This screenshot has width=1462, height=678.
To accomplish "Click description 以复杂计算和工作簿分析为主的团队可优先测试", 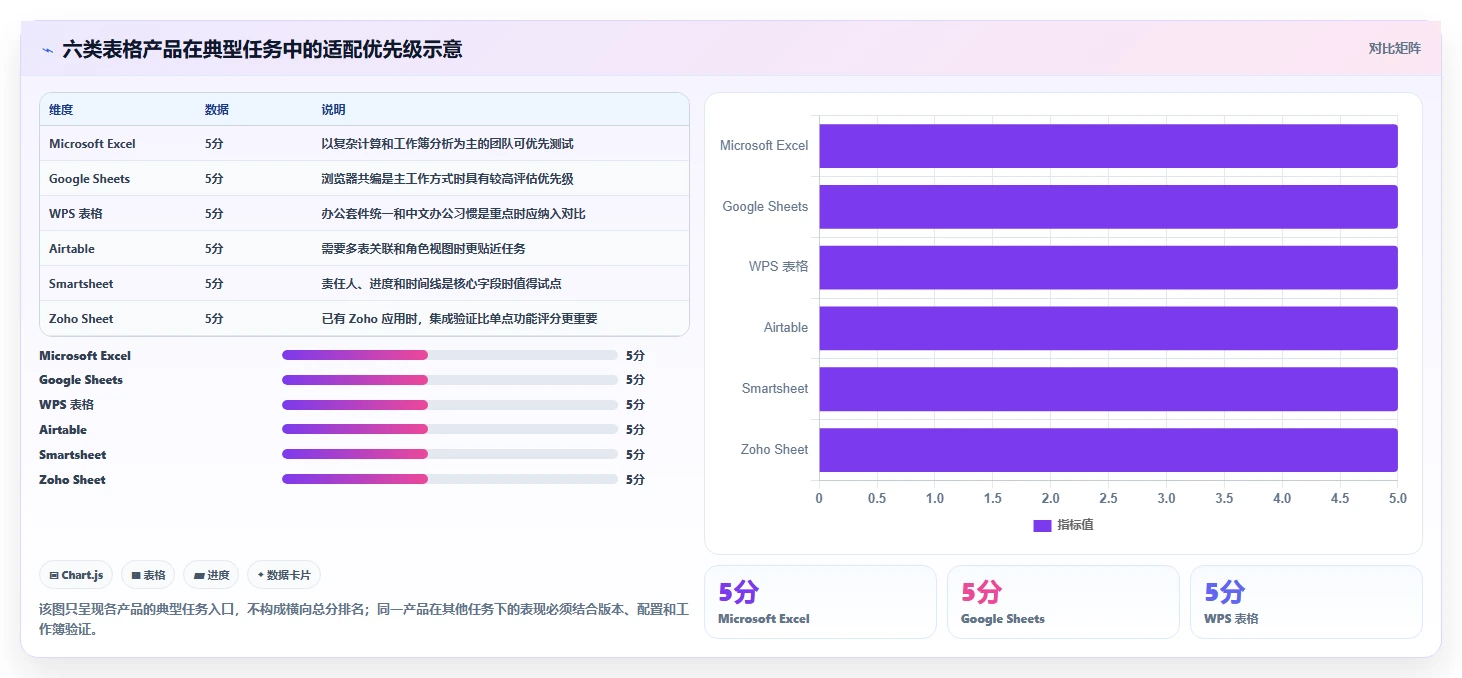I will [447, 144].
